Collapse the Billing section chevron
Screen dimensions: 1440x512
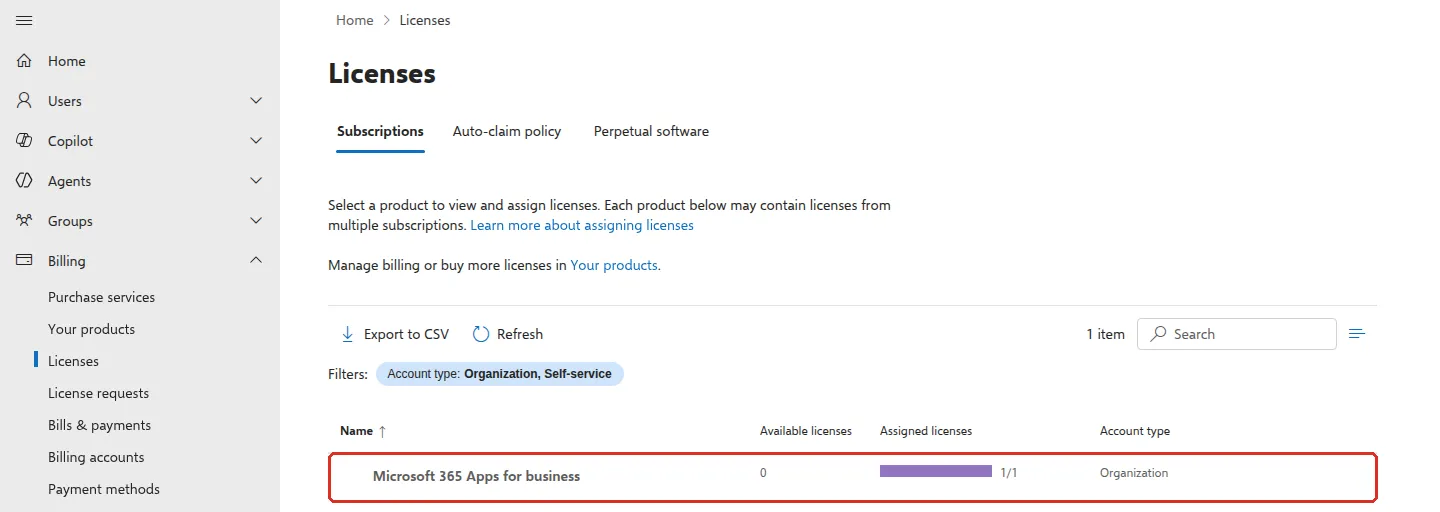[256, 261]
